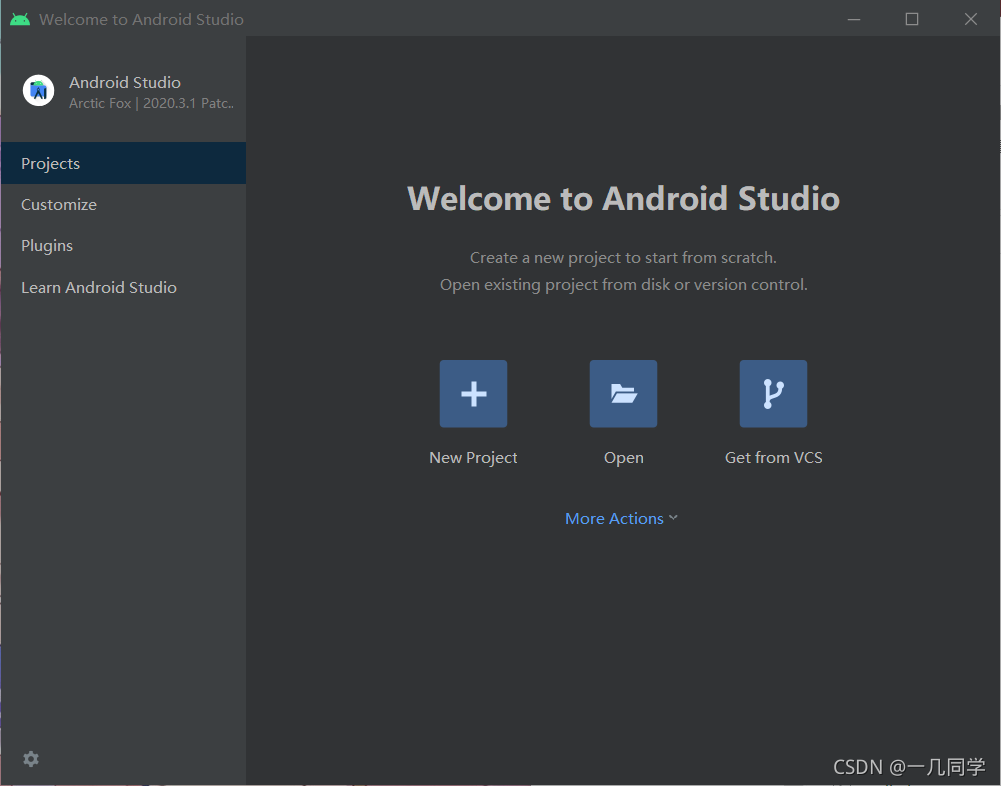
Task: Click the Open folder icon
Action: pyautogui.click(x=623, y=393)
